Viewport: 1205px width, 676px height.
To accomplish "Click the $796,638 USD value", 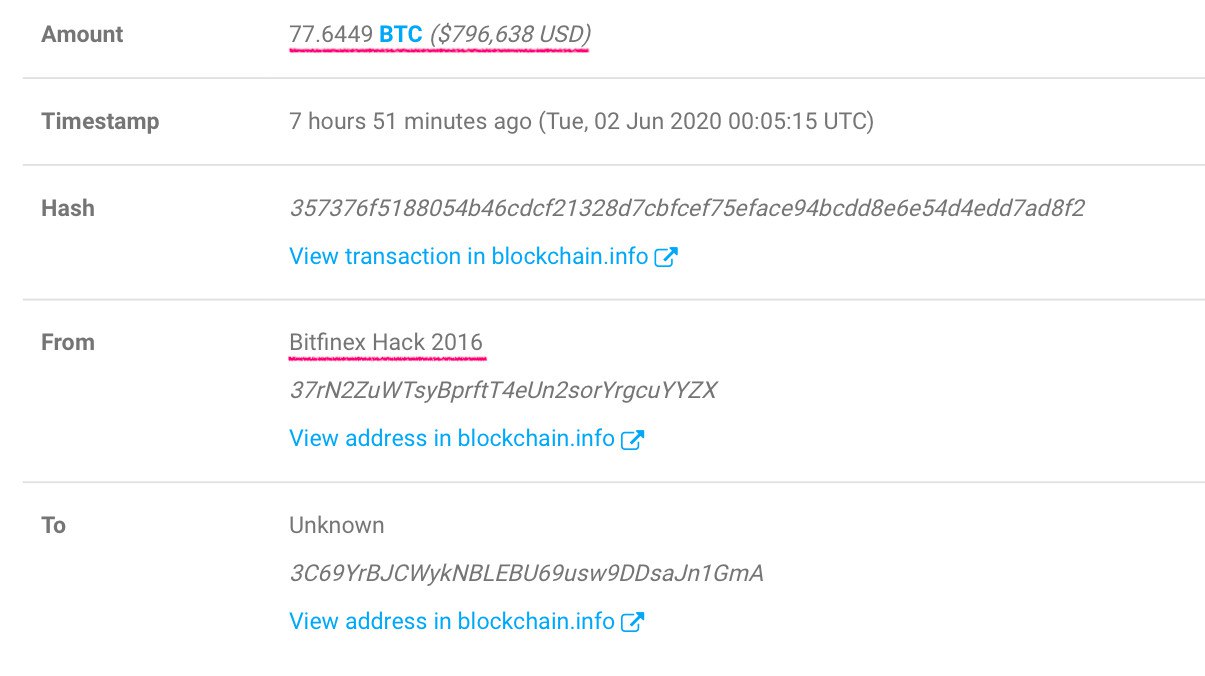I will (510, 35).
